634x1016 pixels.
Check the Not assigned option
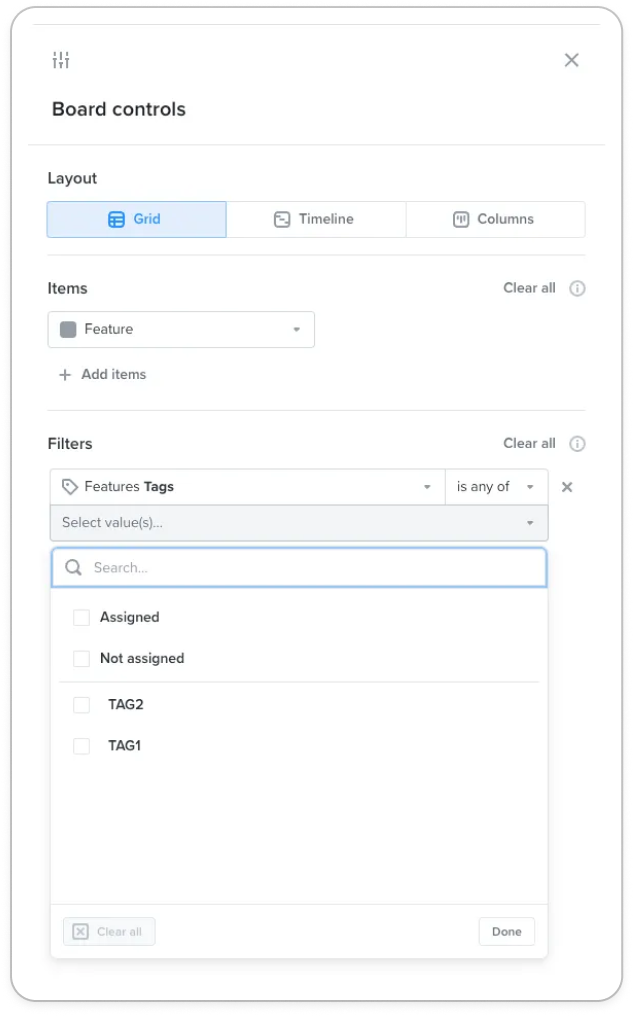point(81,659)
